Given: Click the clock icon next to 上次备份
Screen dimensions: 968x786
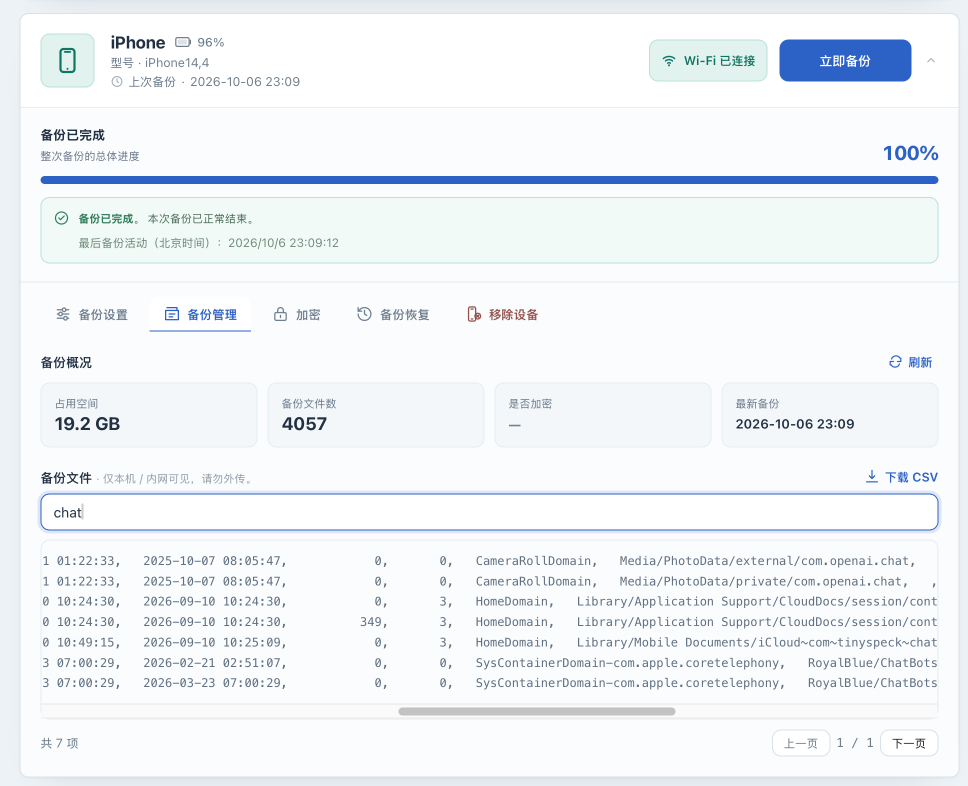Looking at the screenshot, I should click(117, 82).
